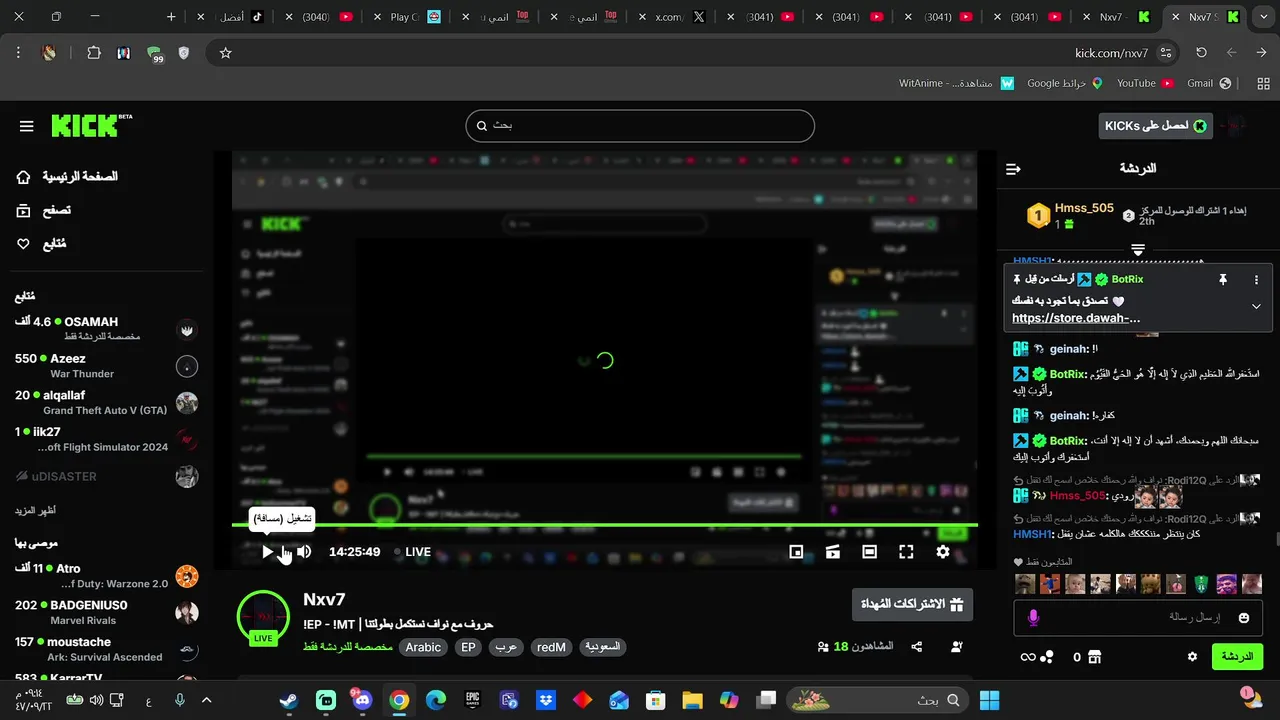Enter fullscreen mode on the video
This screenshot has height=720, width=1280.
(x=906, y=551)
